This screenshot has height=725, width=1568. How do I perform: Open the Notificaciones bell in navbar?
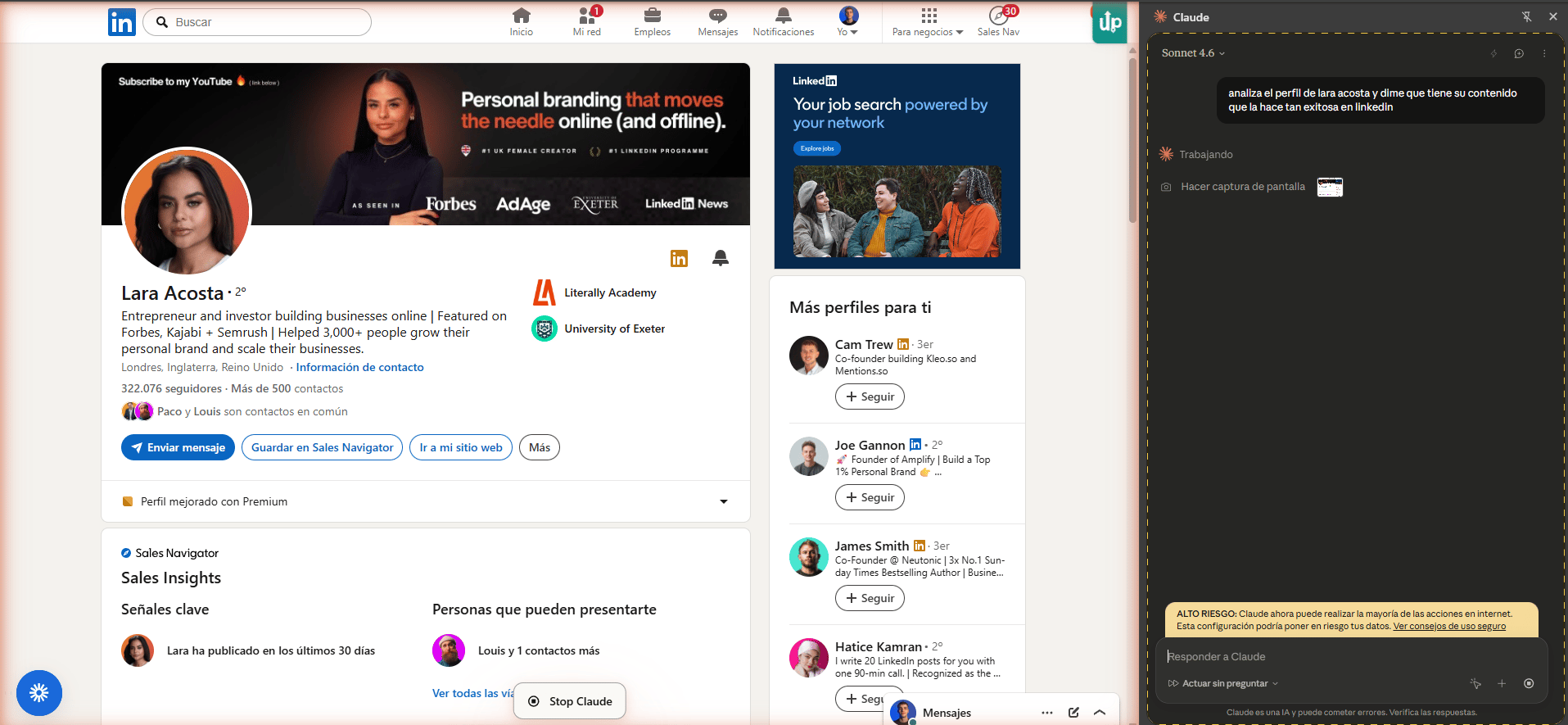(784, 21)
